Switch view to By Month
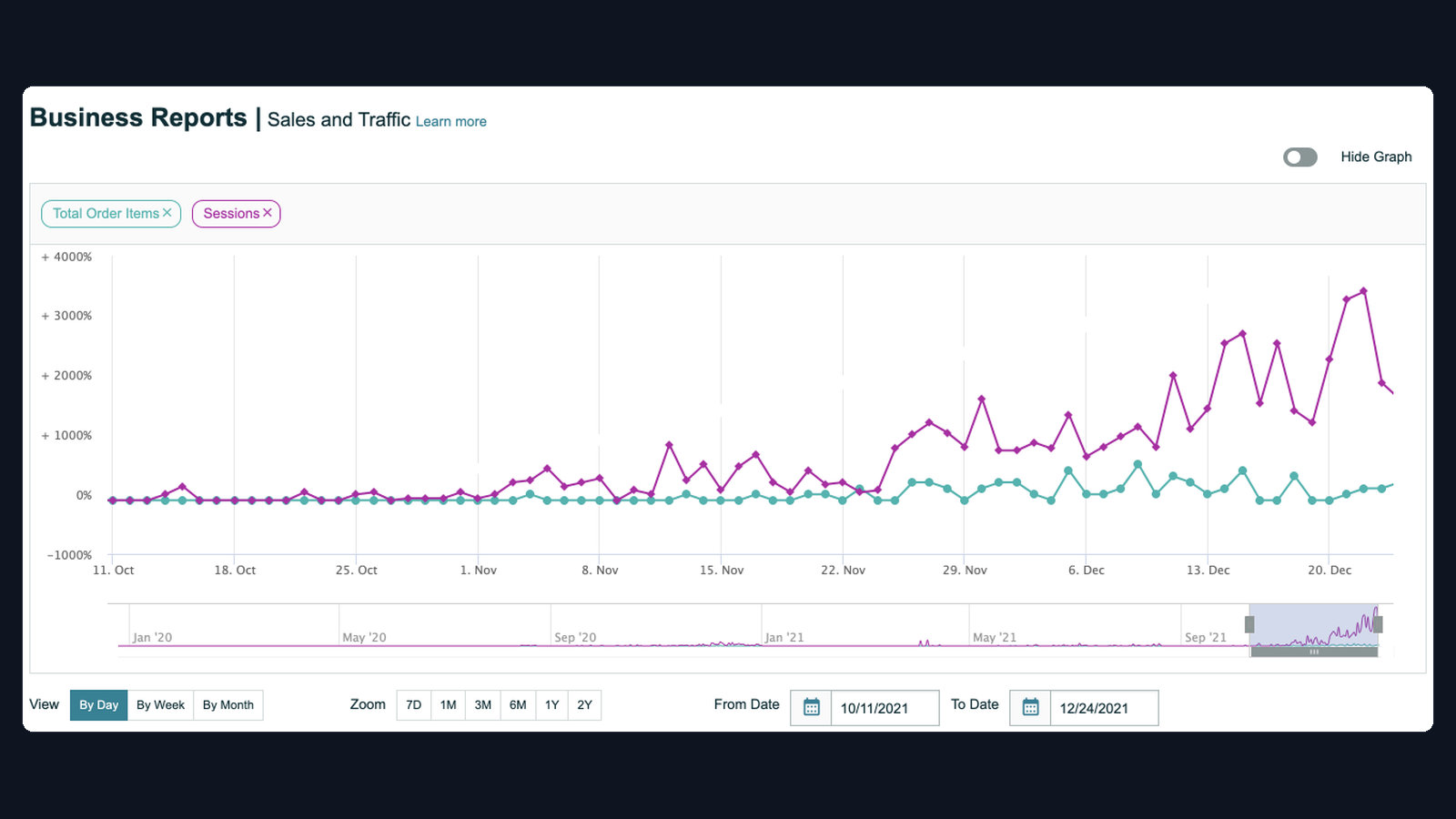The height and width of the screenshot is (819, 1456). 228,705
